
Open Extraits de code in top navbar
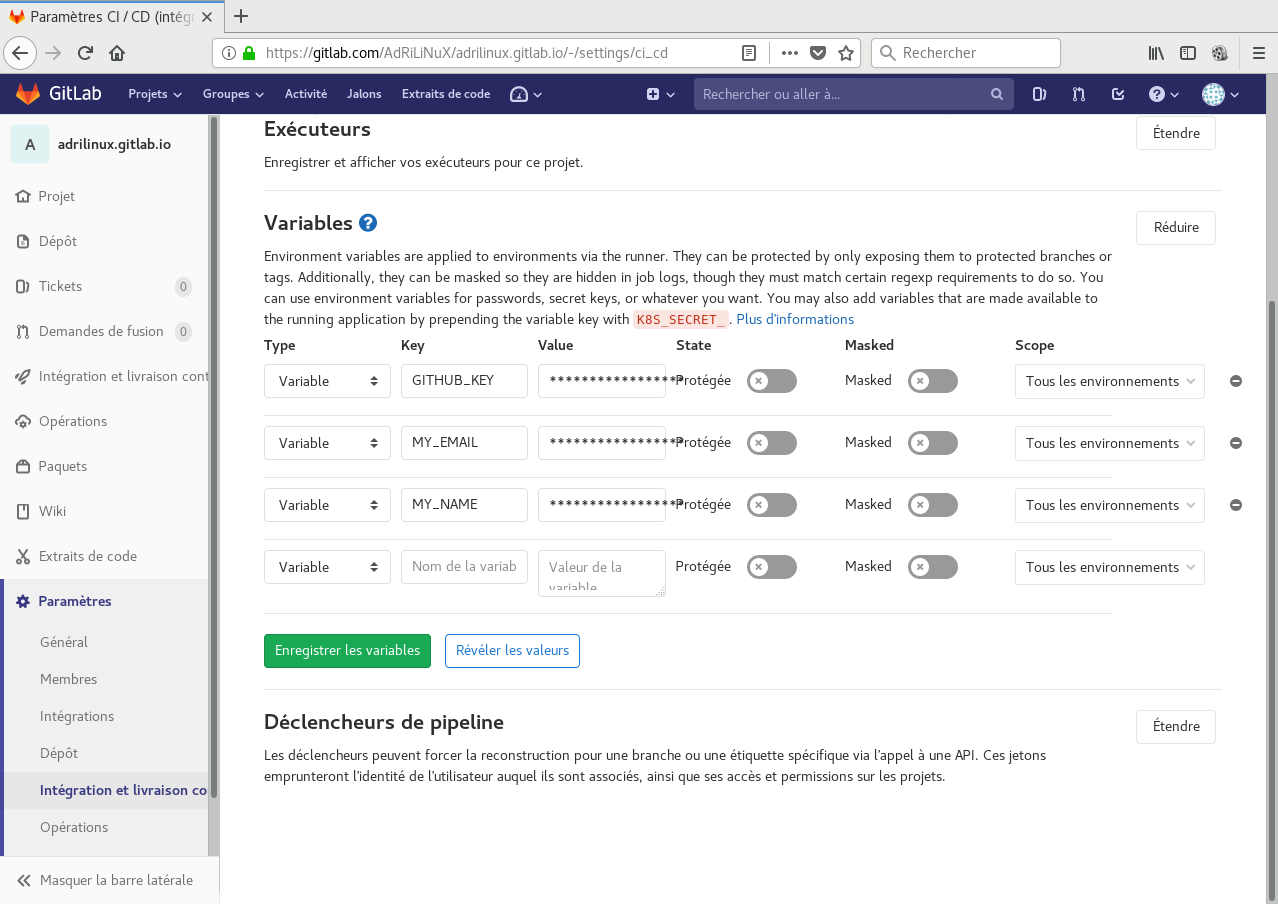pyautogui.click(x=446, y=94)
